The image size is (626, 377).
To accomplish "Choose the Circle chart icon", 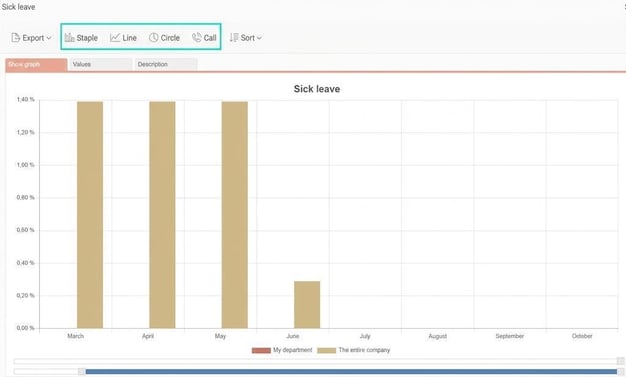I will click(x=154, y=38).
